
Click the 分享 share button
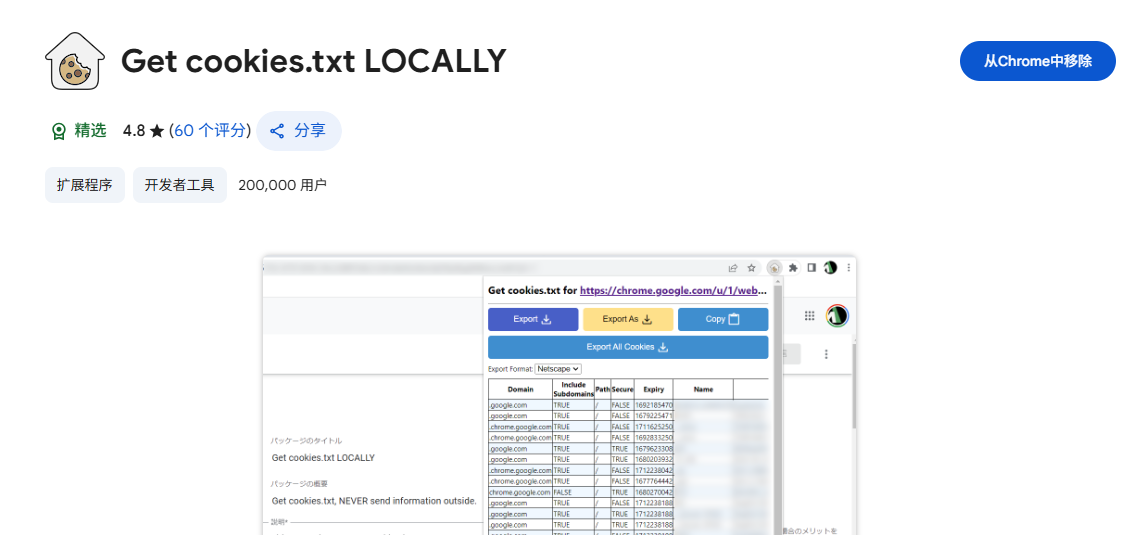pos(299,131)
